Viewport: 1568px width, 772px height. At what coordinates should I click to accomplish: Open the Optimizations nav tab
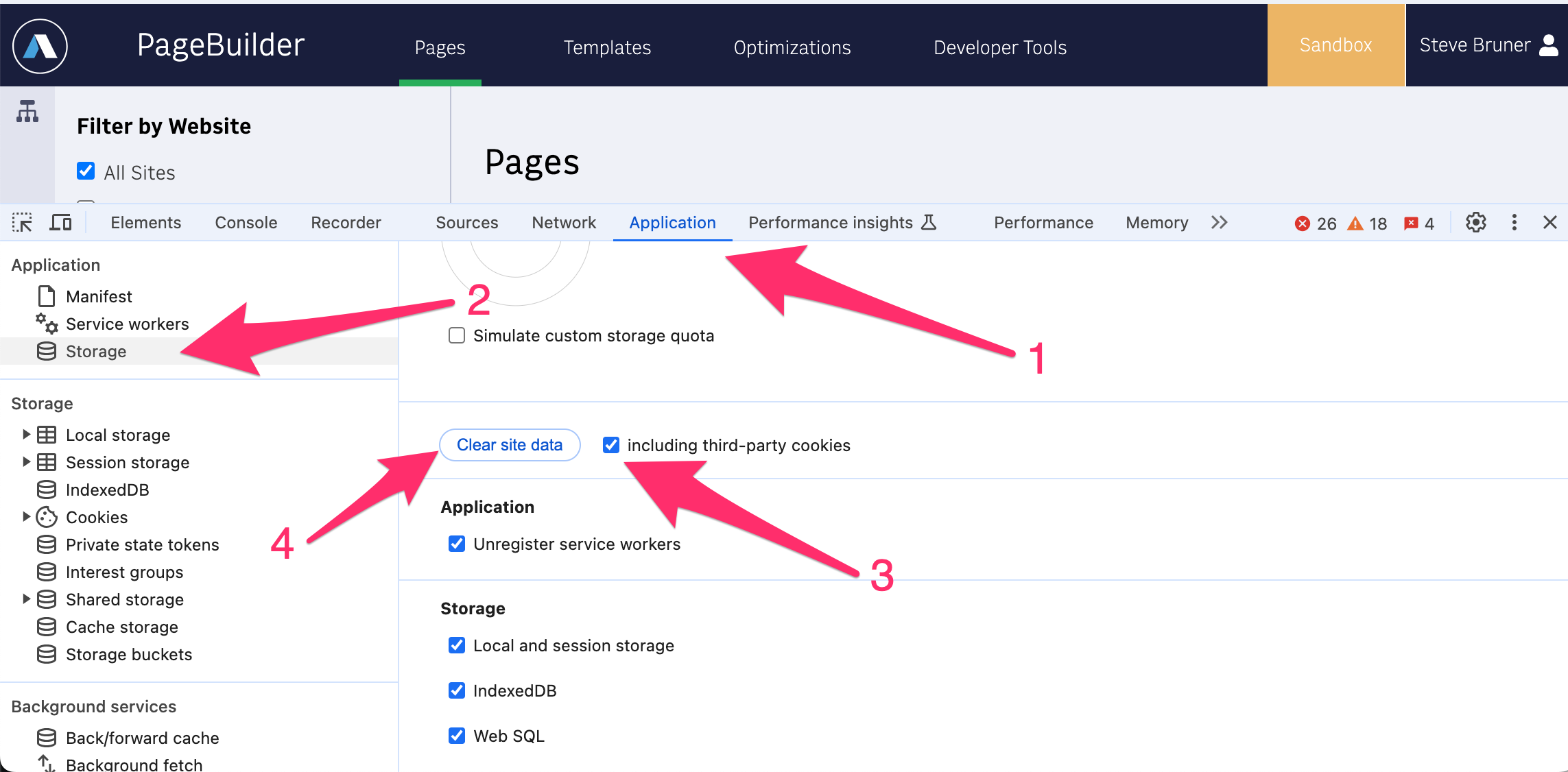tap(792, 47)
